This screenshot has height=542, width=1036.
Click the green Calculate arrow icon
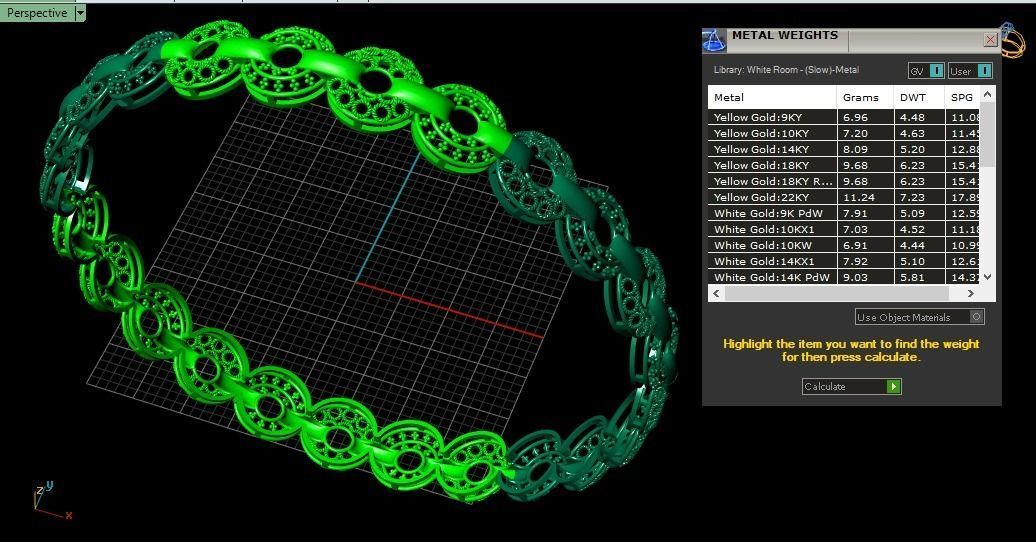(893, 386)
